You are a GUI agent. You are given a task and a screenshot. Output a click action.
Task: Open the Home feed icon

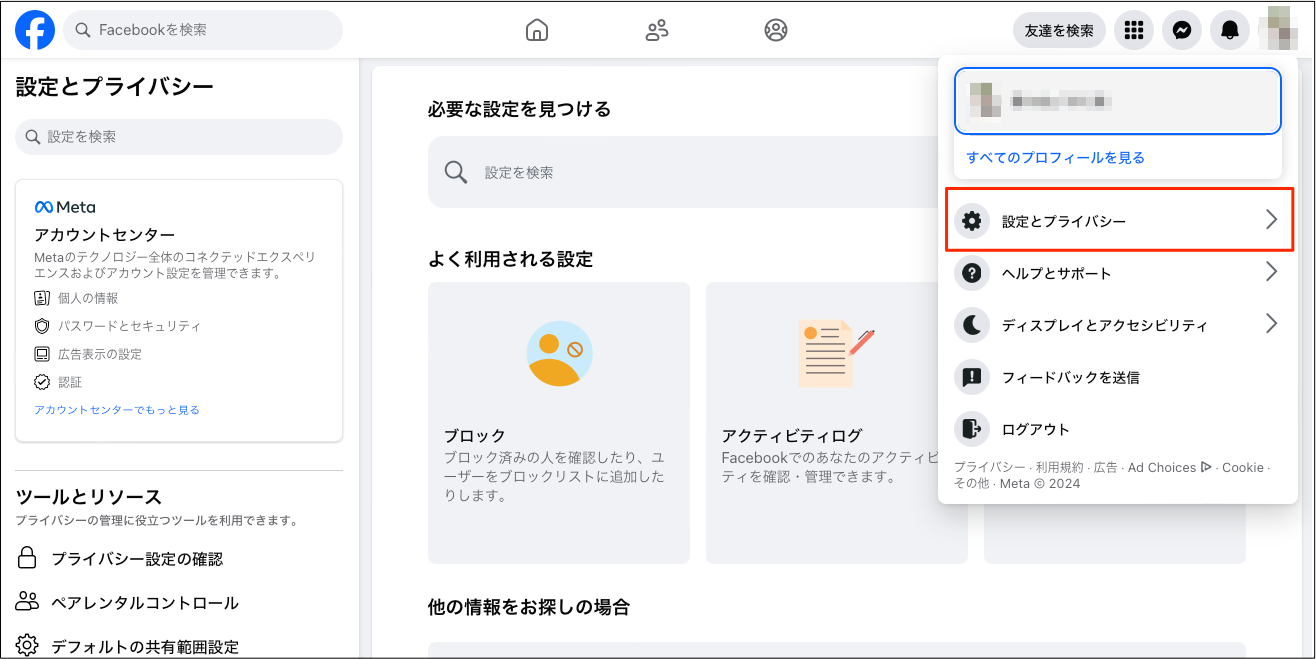(x=537, y=30)
